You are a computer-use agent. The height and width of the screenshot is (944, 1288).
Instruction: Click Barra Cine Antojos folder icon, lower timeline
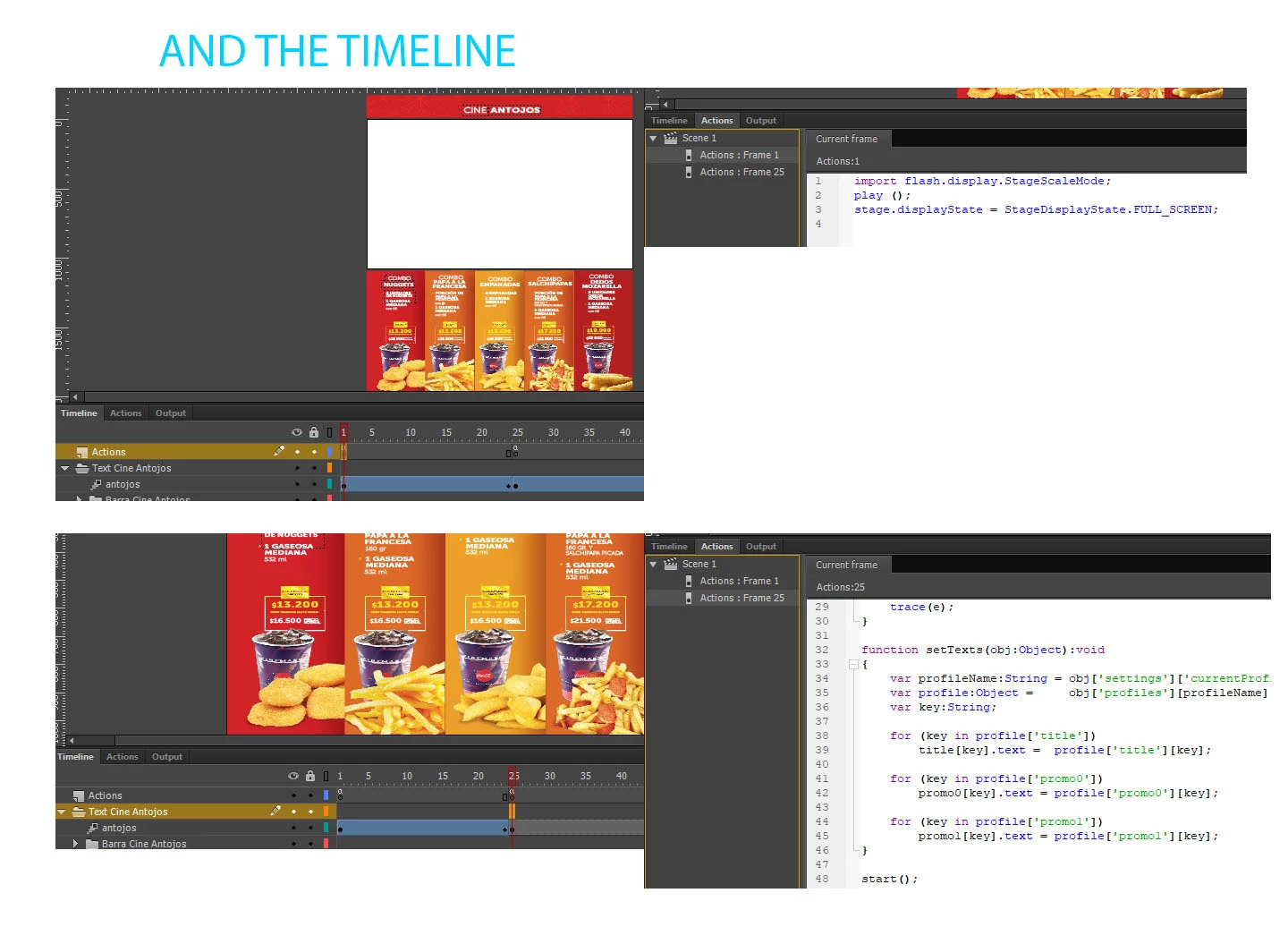(x=92, y=844)
